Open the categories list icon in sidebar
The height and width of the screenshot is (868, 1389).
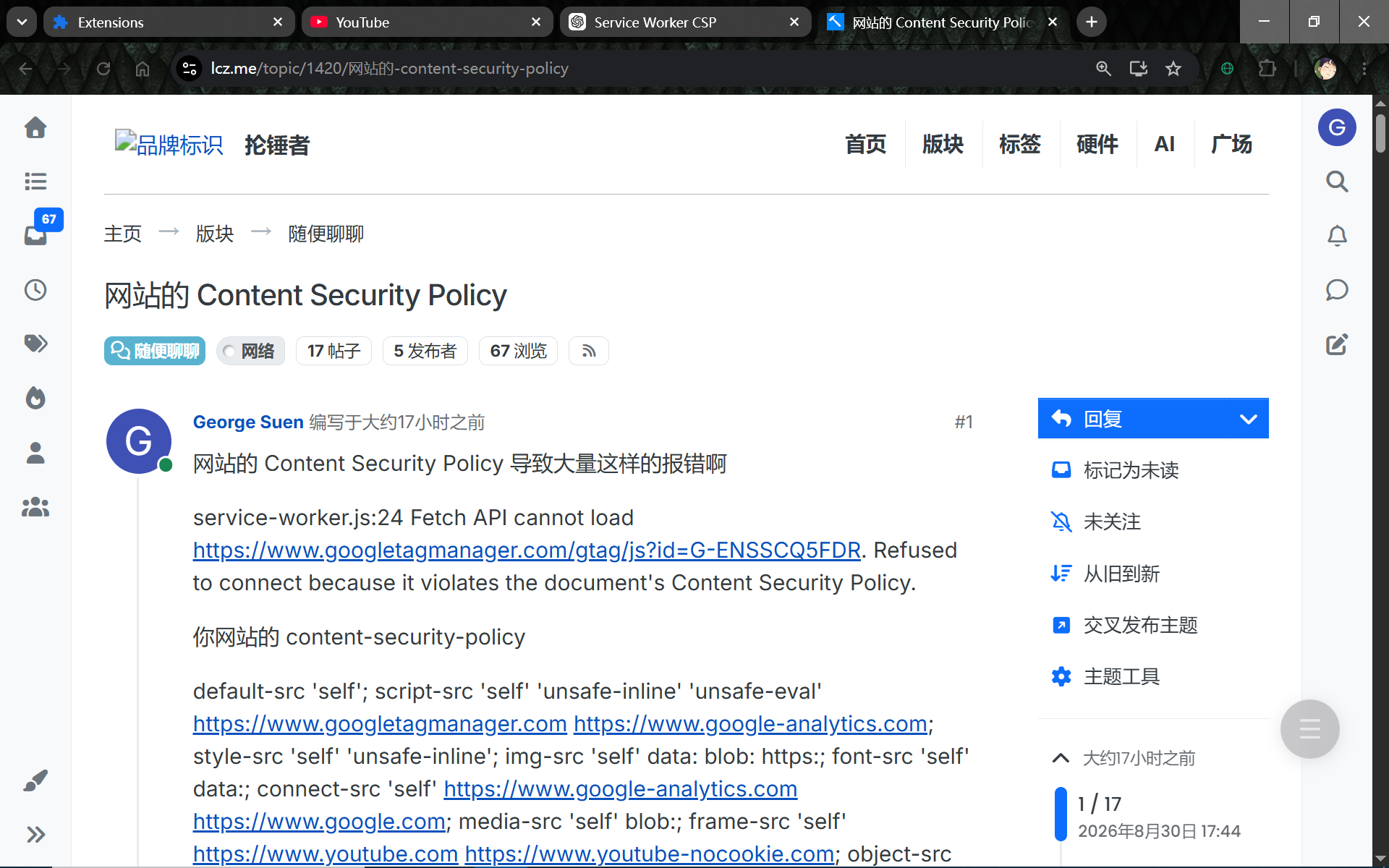point(35,182)
